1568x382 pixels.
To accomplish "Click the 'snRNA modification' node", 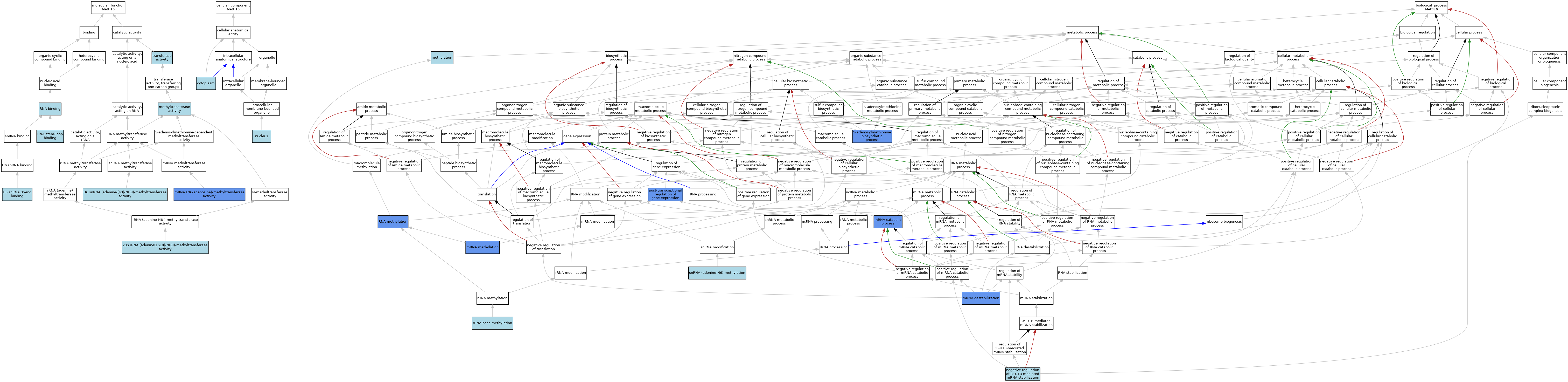I will [x=717, y=247].
